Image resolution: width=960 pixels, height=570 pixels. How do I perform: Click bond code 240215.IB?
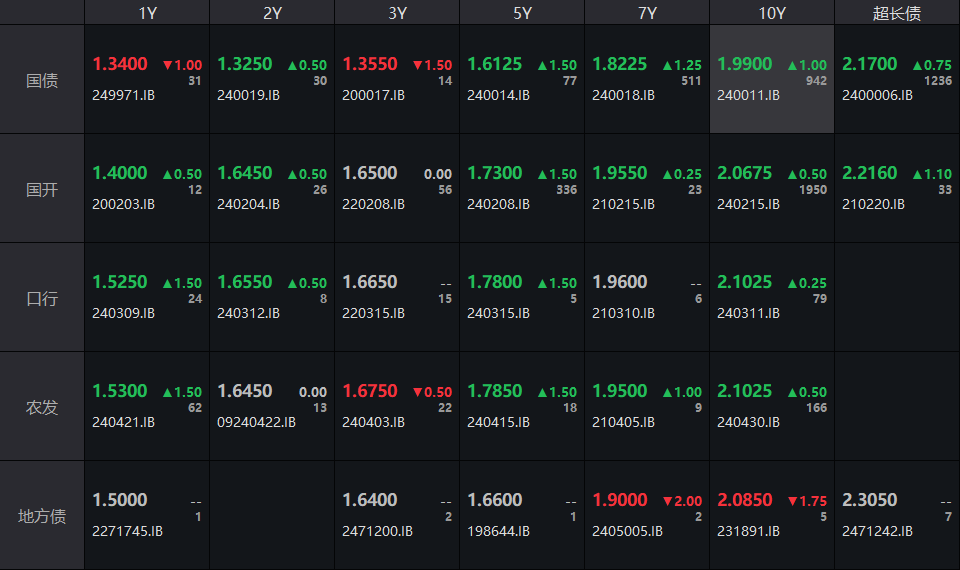click(x=748, y=204)
